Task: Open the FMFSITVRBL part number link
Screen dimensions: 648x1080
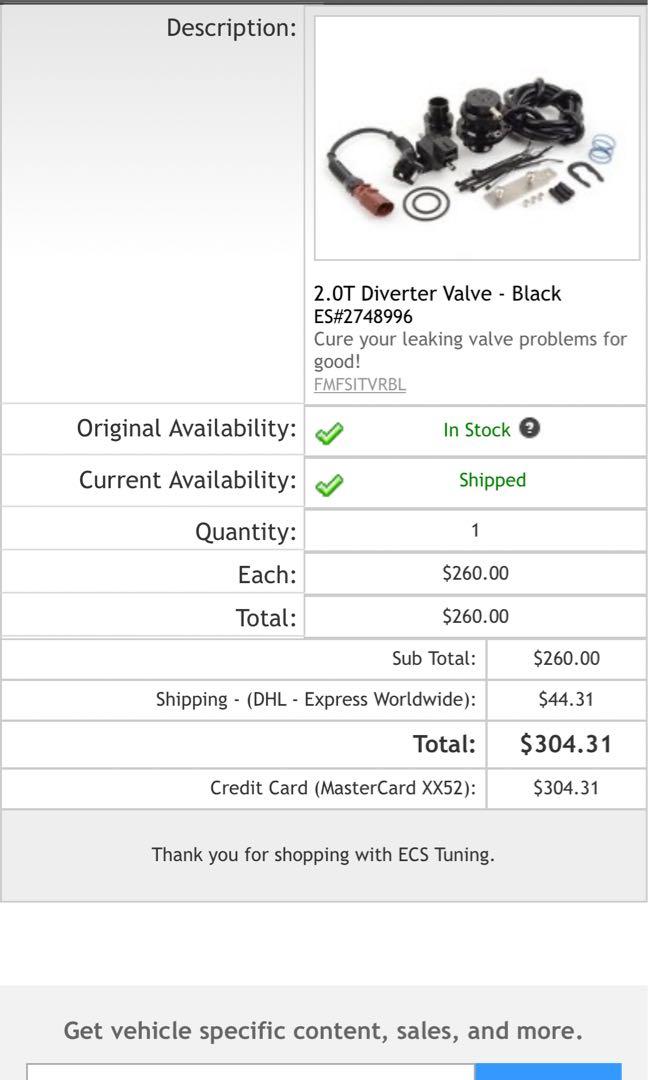Action: (360, 384)
